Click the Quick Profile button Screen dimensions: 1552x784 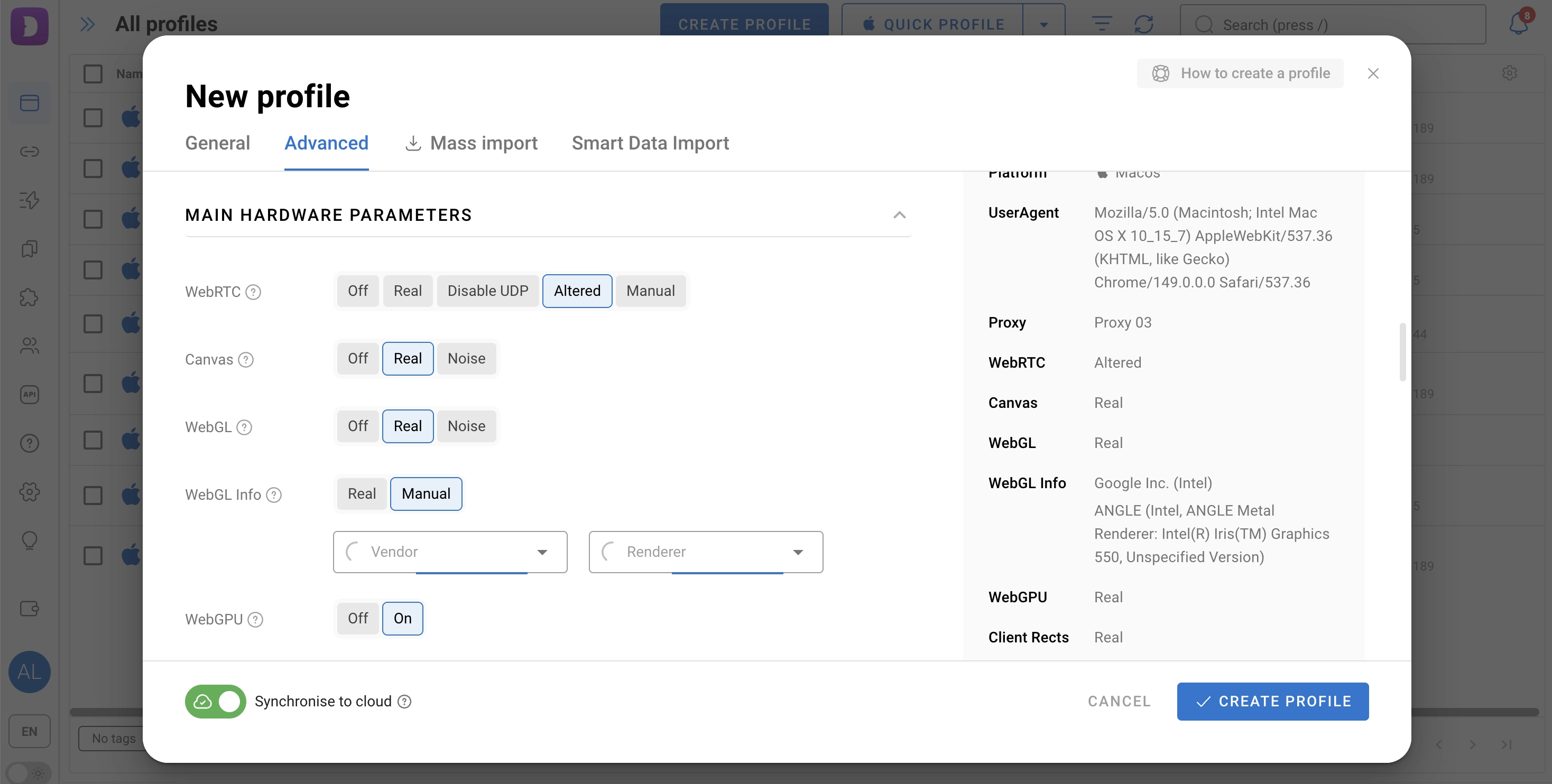tap(933, 25)
